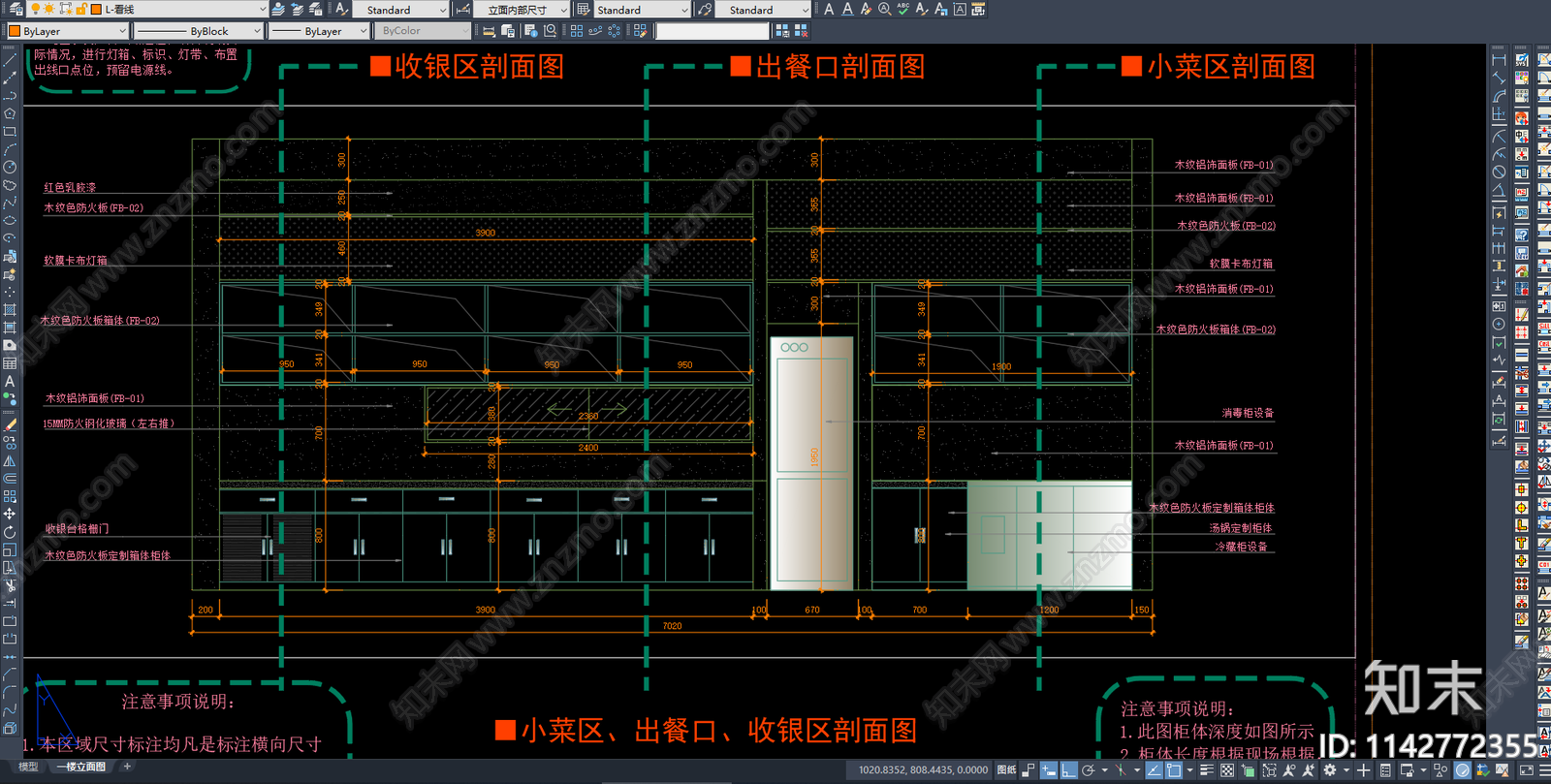Viewport: 1551px width, 784px height.
Task: Click the orange ByLayer color square
Action: click(15, 31)
